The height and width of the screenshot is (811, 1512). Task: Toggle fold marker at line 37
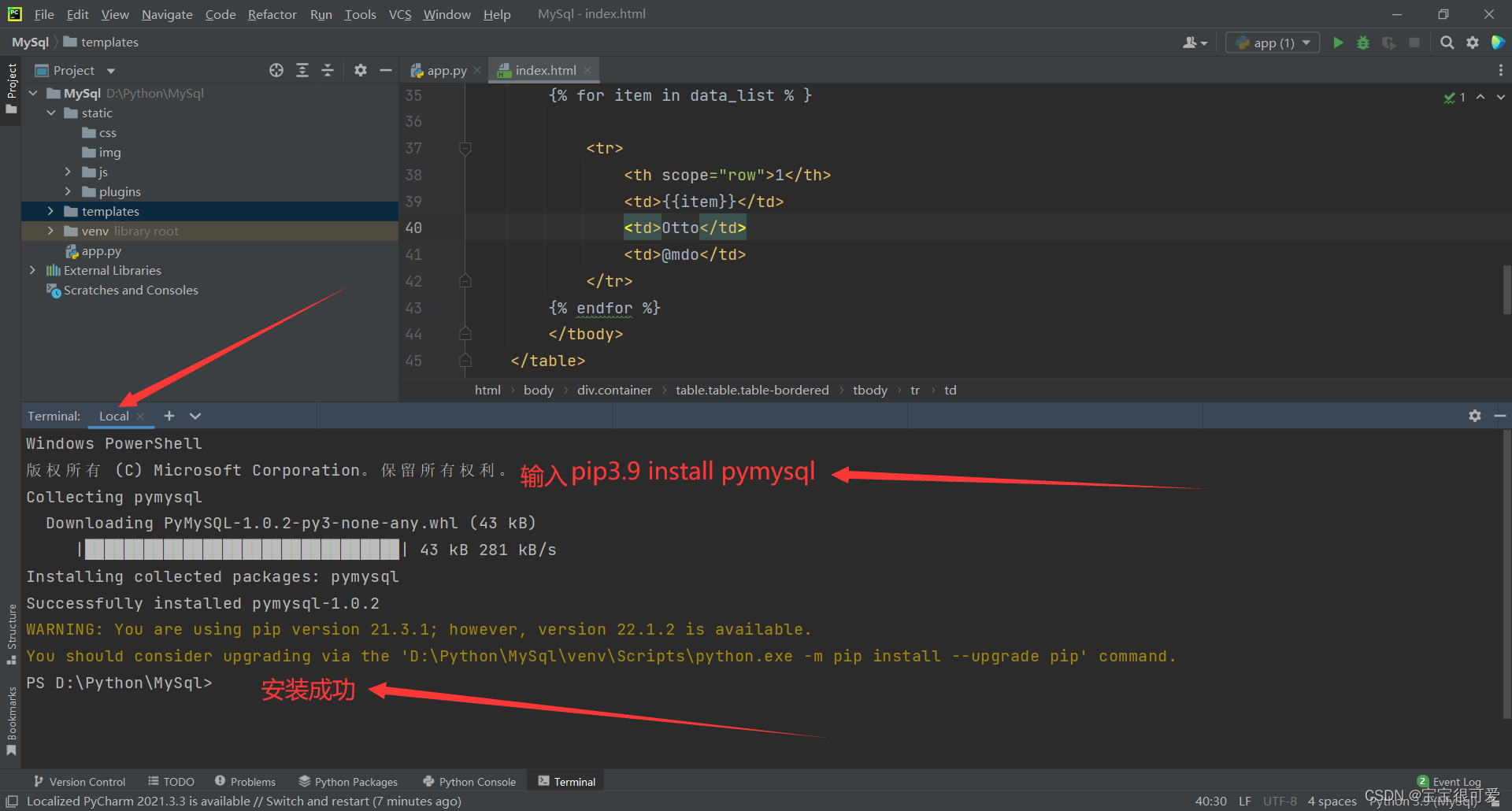(x=465, y=148)
